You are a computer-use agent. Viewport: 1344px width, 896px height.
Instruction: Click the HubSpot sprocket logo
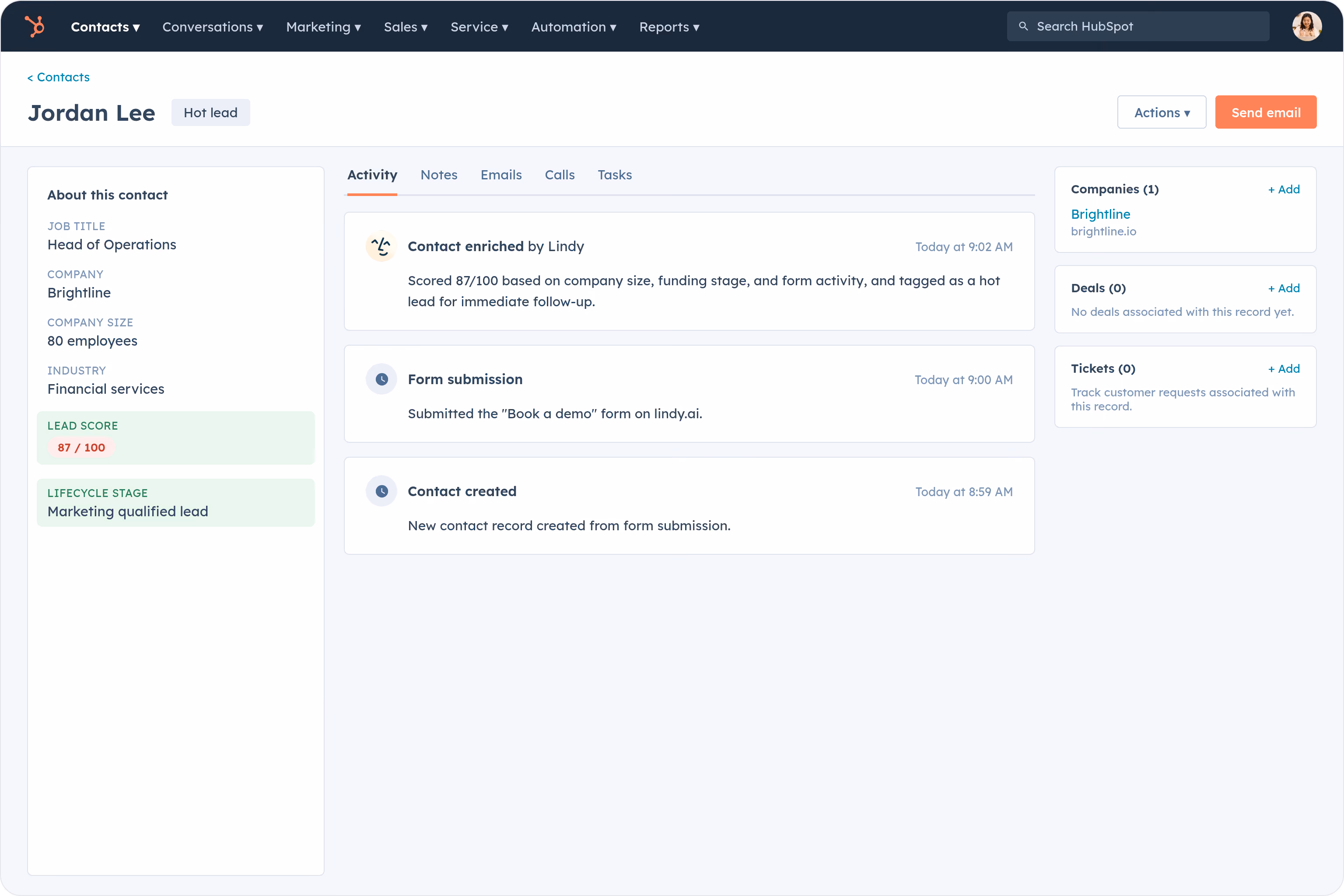(35, 26)
